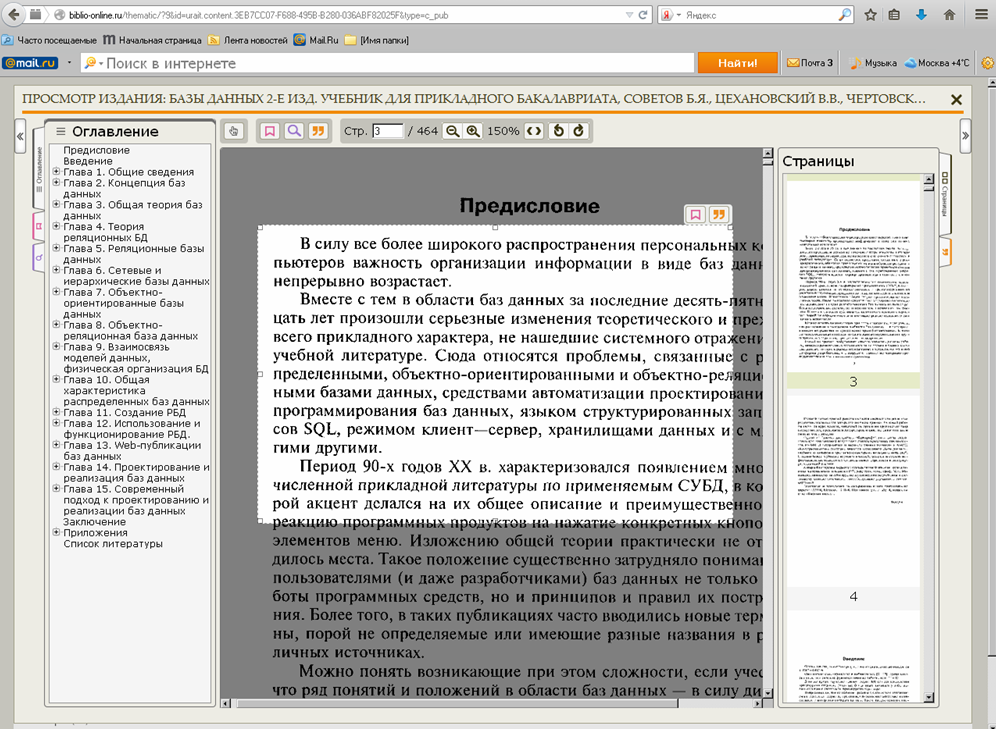Reload the page with the refresh icon
The image size is (996, 729).
643,15
